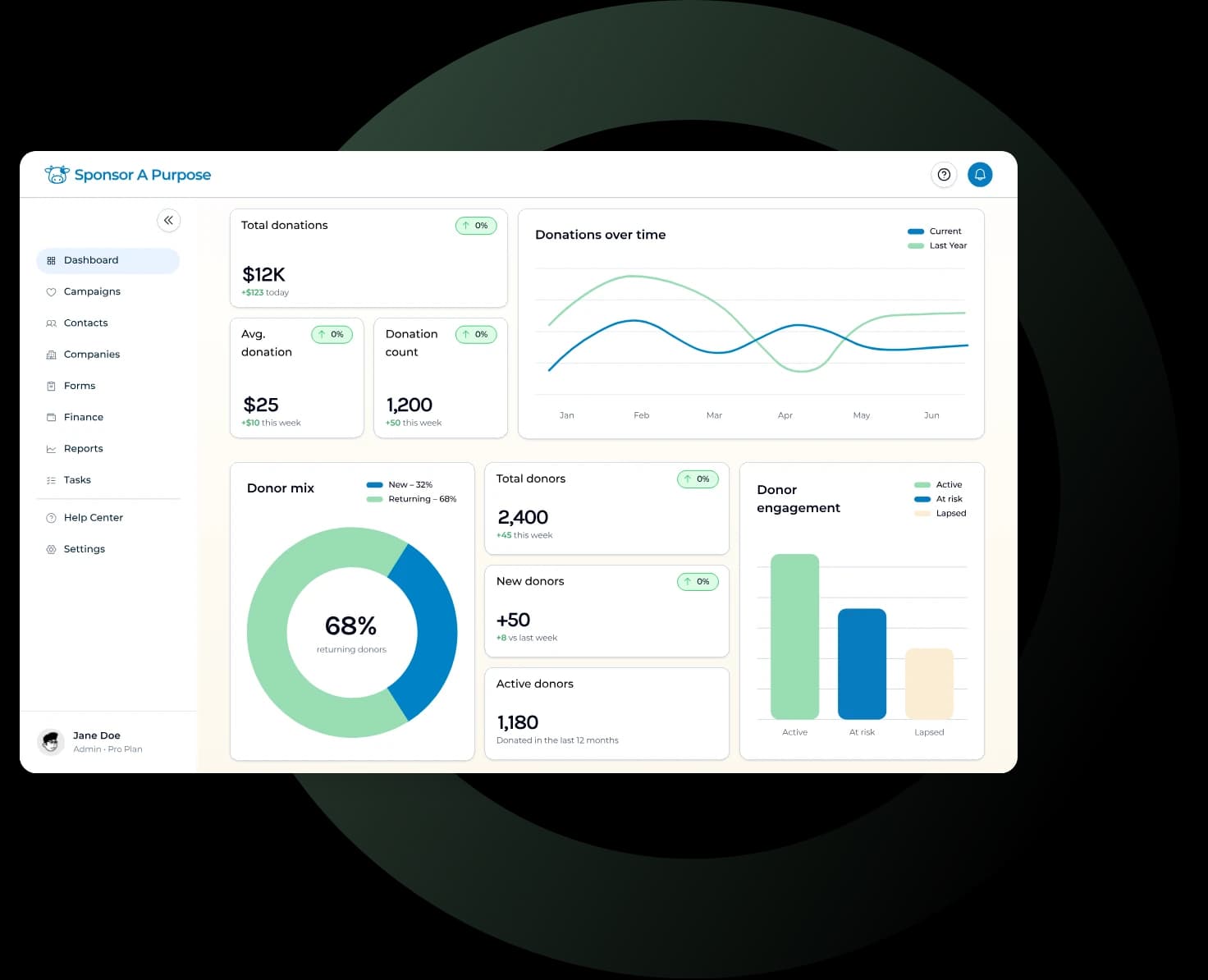Open notifications bell icon
This screenshot has width=1208, height=980.
(x=980, y=174)
